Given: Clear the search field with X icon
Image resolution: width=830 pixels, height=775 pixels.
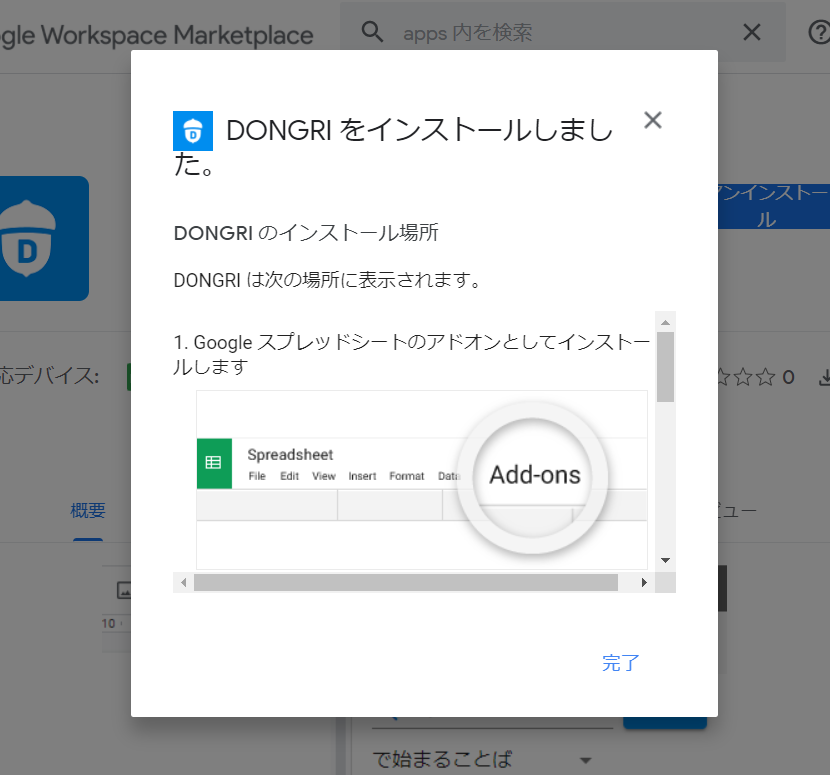Looking at the screenshot, I should [752, 32].
